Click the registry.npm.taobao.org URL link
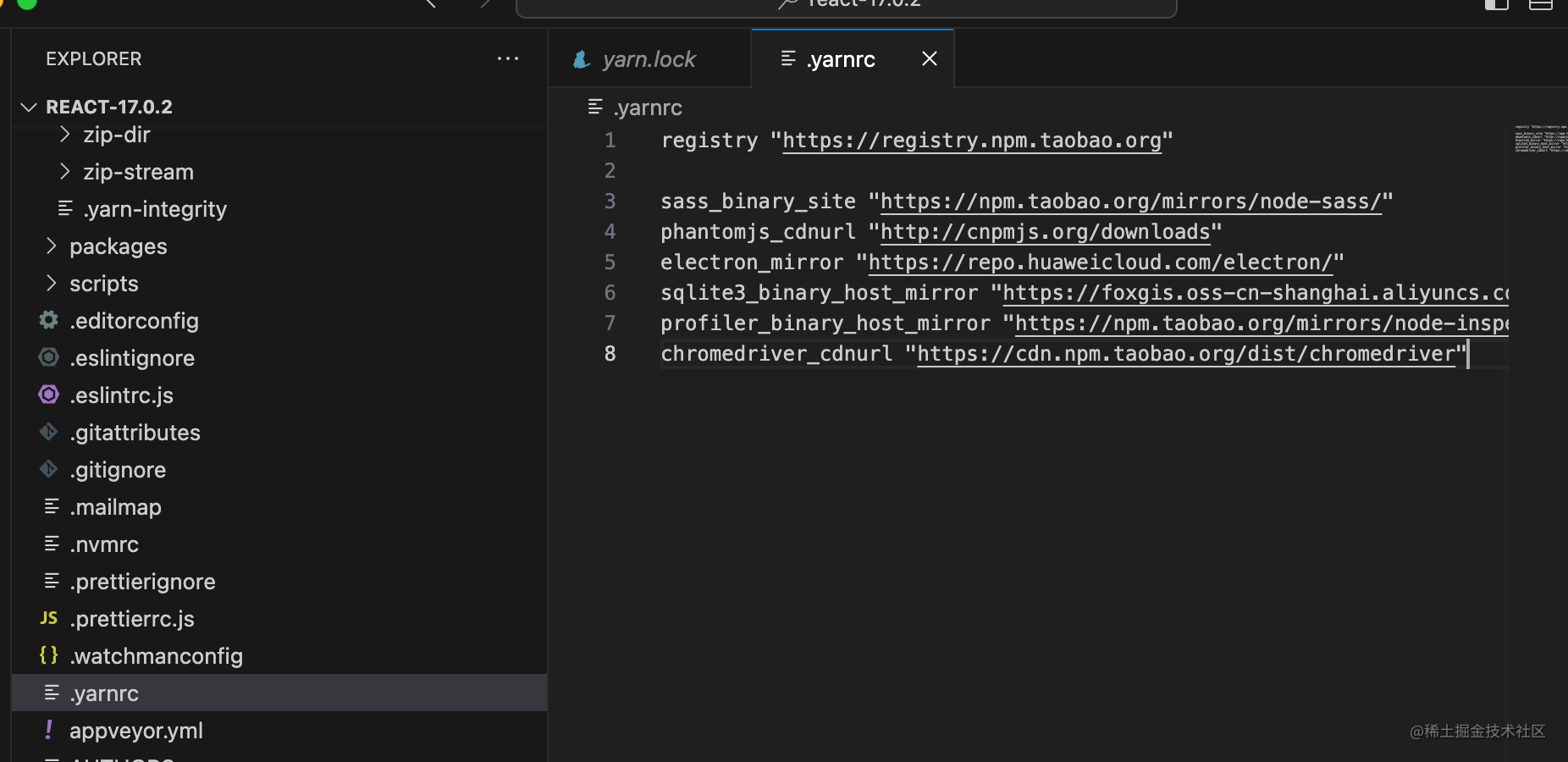1568x762 pixels. click(971, 141)
